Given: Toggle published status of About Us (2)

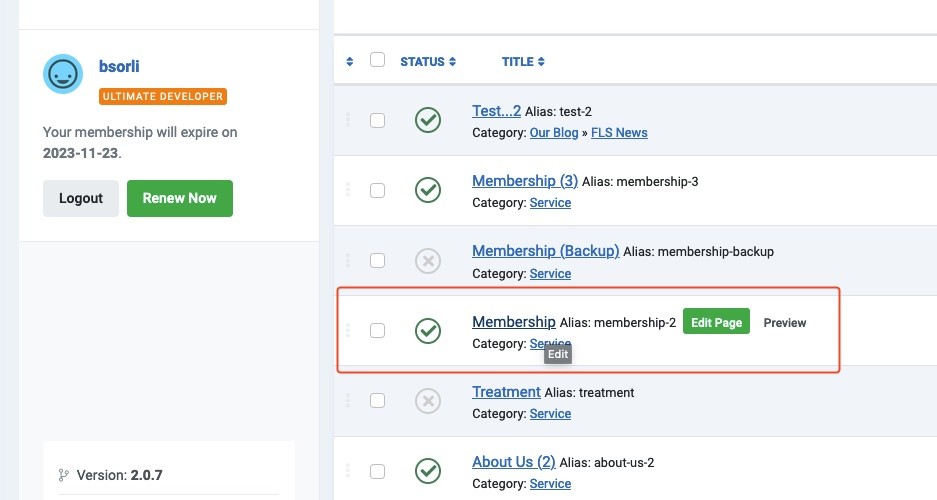Looking at the screenshot, I should [428, 471].
